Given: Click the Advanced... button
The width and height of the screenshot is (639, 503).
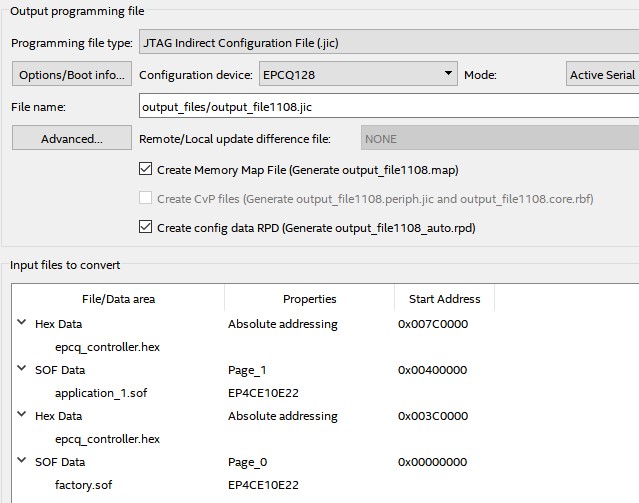Looking at the screenshot, I should (x=72, y=138).
